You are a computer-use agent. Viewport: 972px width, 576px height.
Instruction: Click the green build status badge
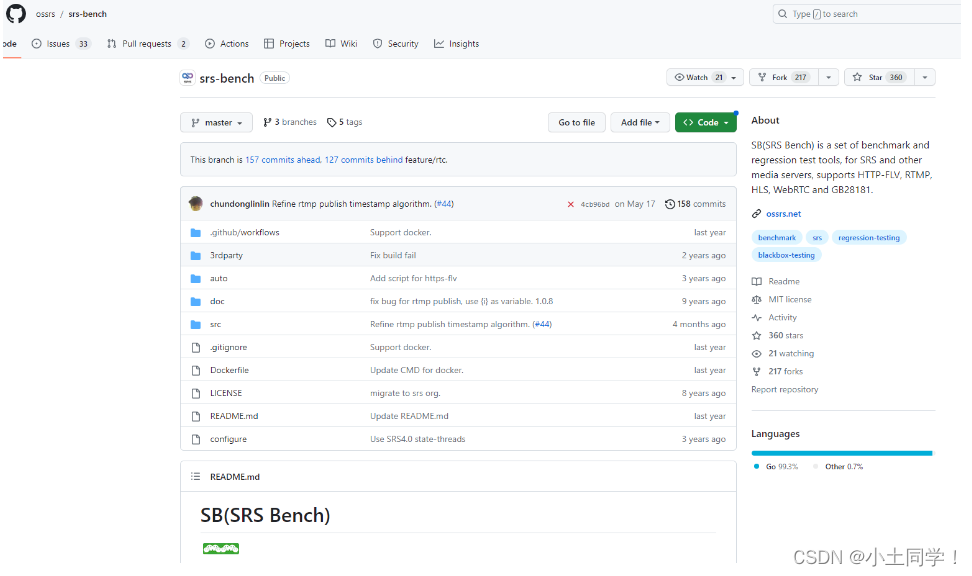pos(221,548)
